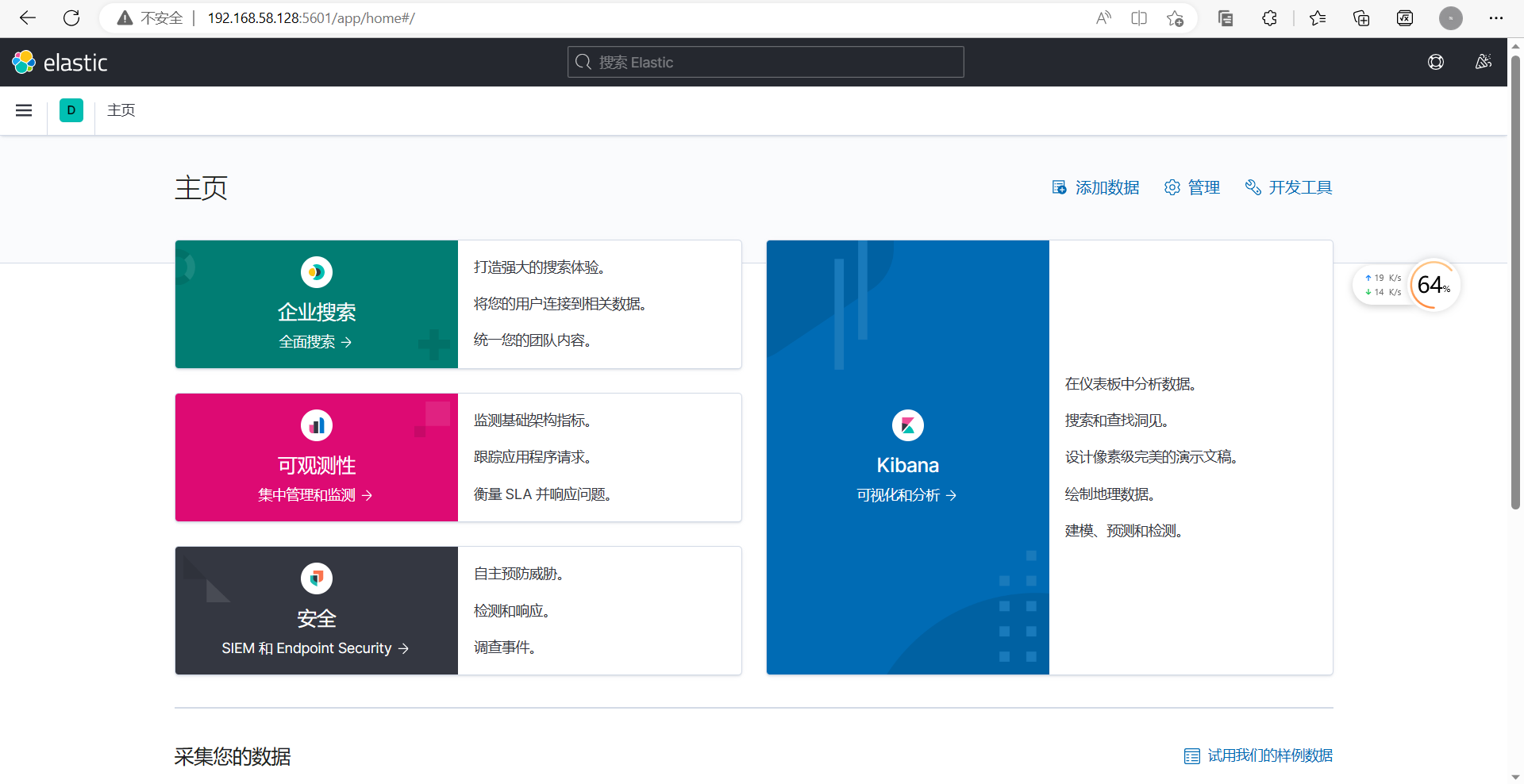This screenshot has height=784, width=1524.
Task: Reload the page with the refresh icon
Action: (x=71, y=17)
